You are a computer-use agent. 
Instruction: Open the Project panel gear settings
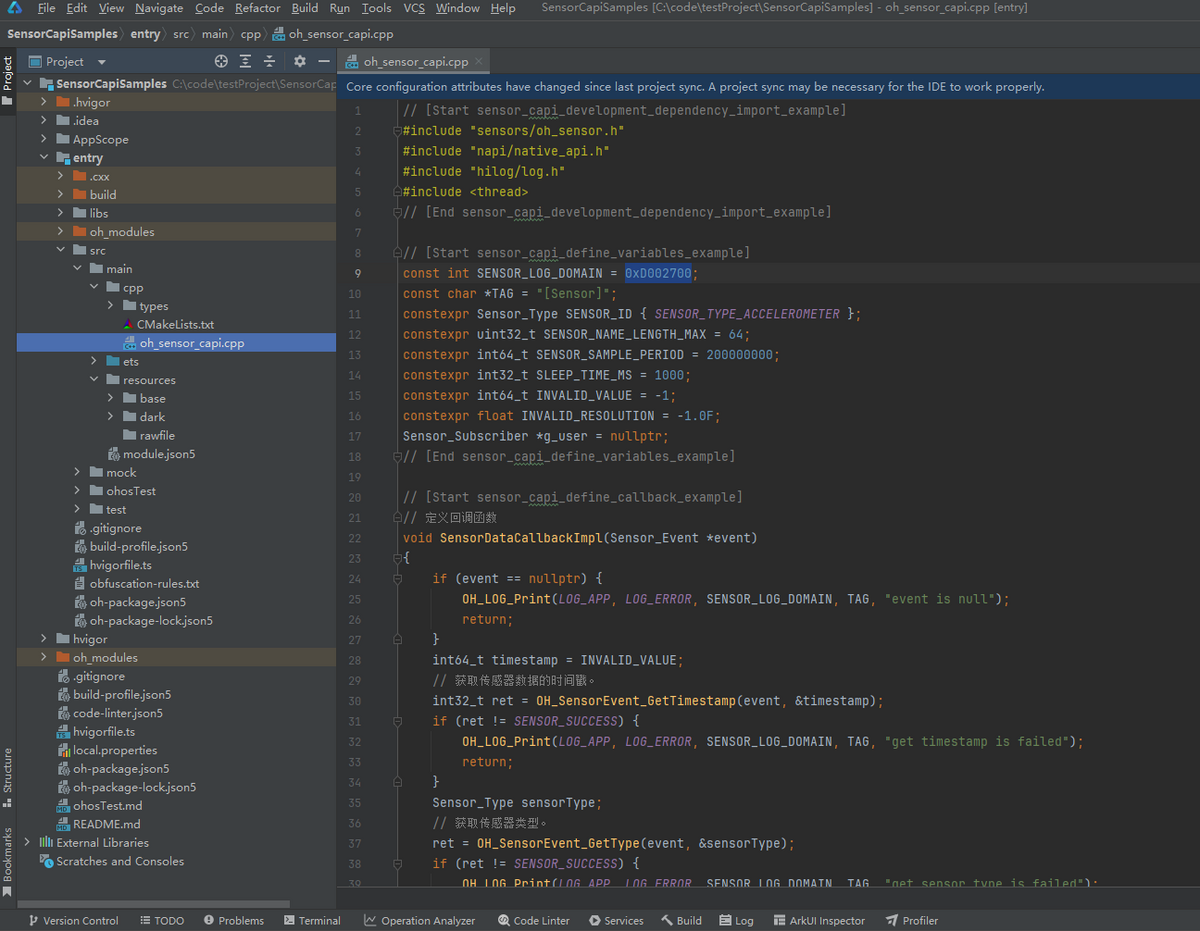click(x=299, y=61)
